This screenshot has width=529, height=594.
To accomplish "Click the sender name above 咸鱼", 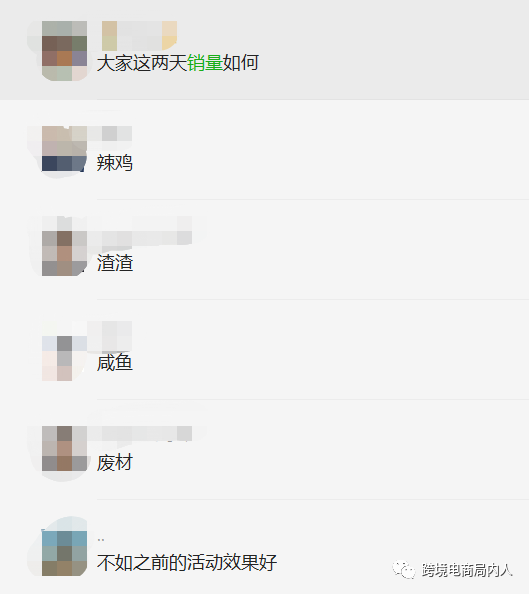I will [x=110, y=335].
